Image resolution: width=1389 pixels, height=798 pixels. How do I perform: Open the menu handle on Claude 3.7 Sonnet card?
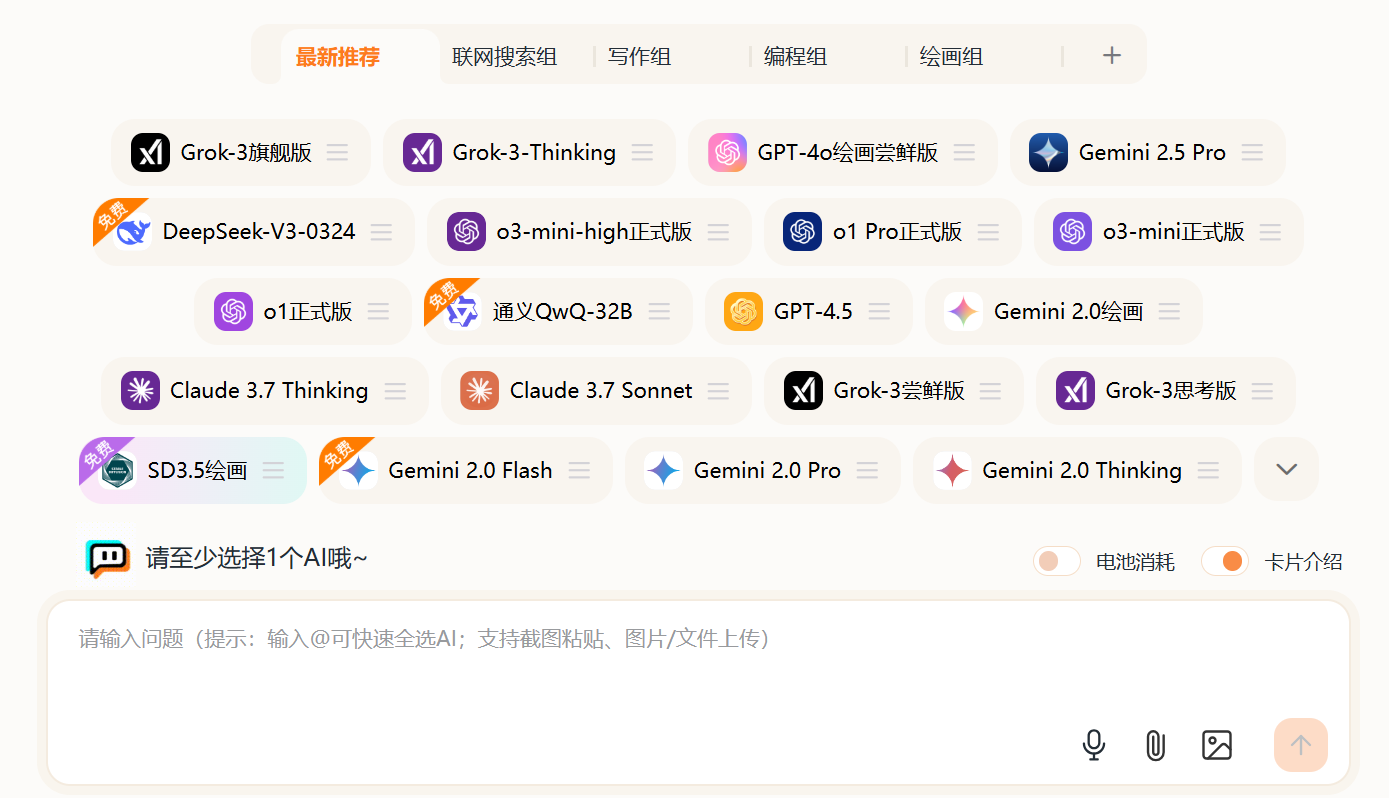[718, 391]
